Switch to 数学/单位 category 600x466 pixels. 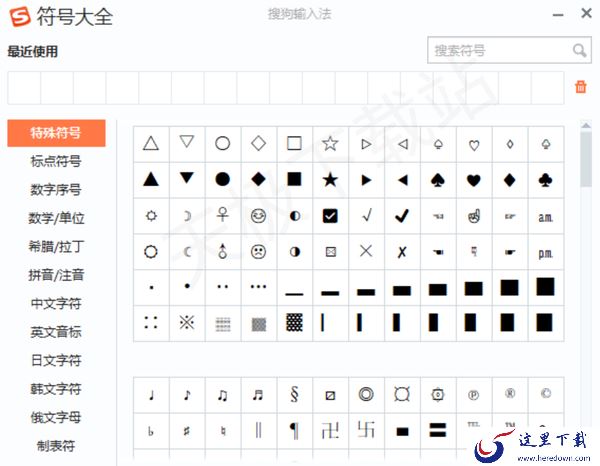(x=56, y=218)
